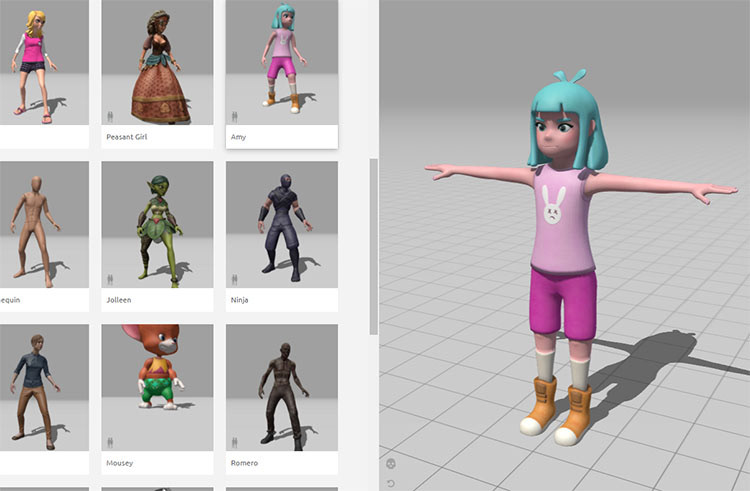
Task: Toggle the skeleton view skull icon
Action: click(x=391, y=463)
